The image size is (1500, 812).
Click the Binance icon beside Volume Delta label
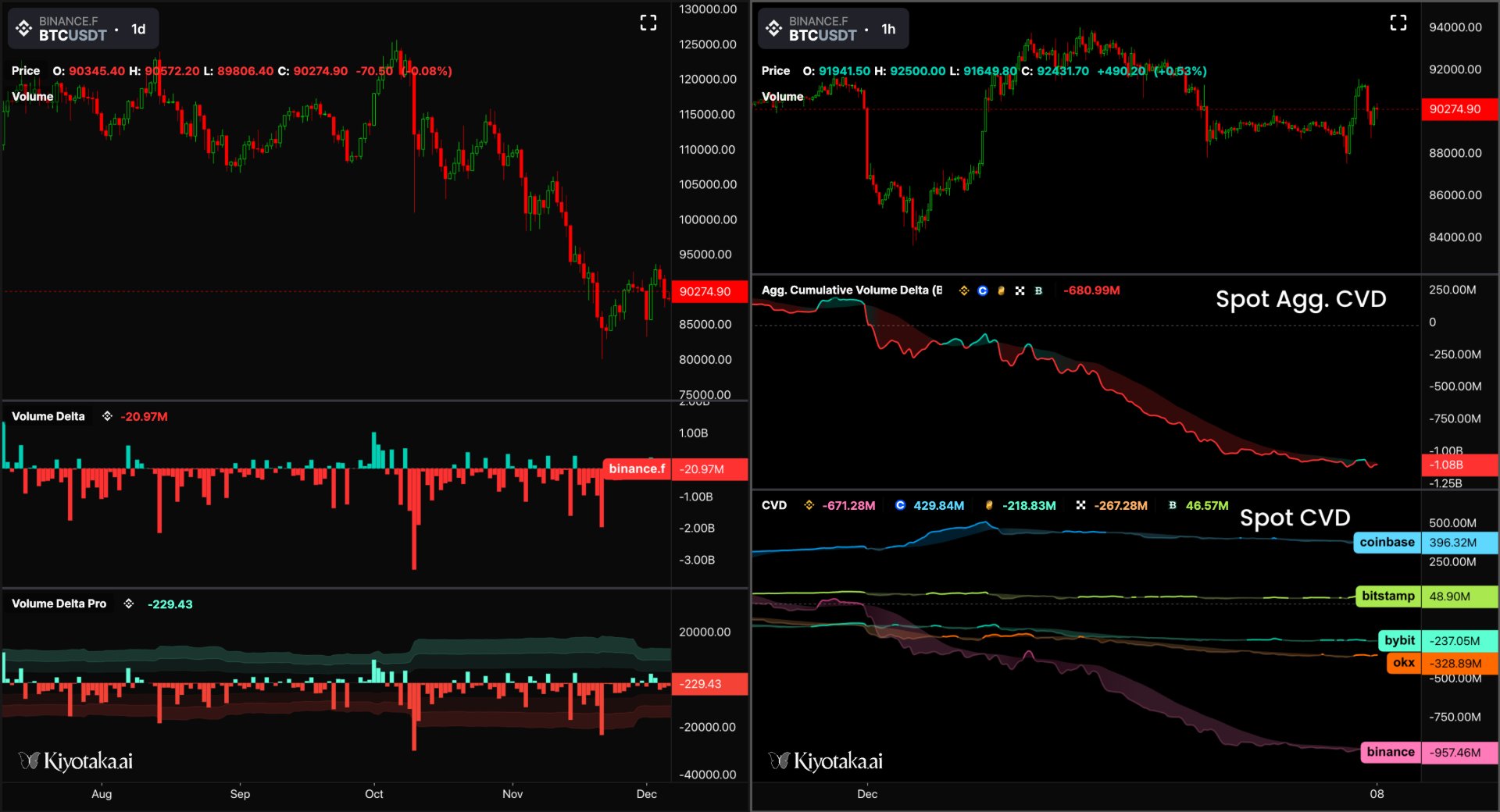107,416
